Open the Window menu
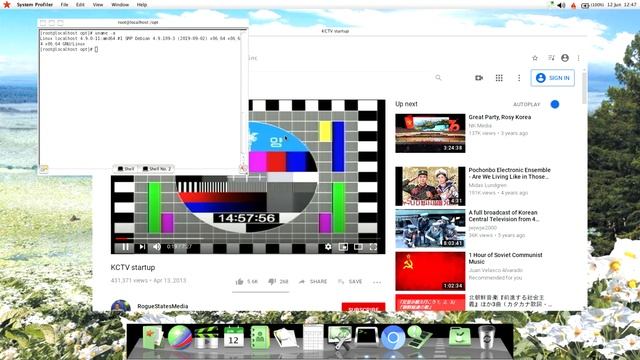 click(x=120, y=4)
